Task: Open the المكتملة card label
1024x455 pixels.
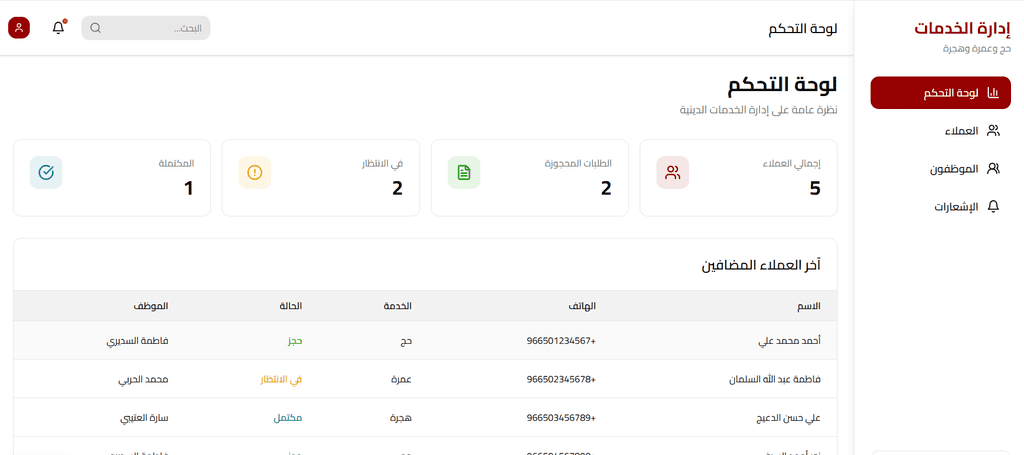Action: 176,164
